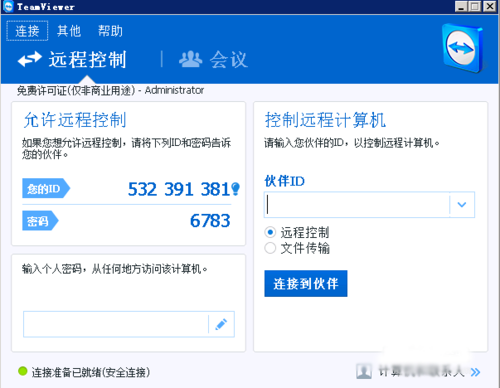Open the 其他 menu
Image resolution: width=500 pixels, height=388 pixels.
(69, 31)
